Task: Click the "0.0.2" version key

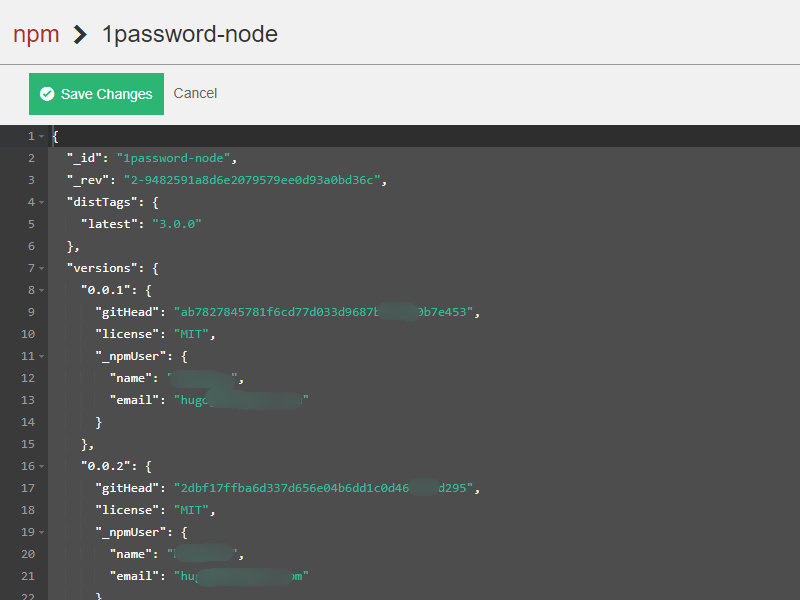Action: (x=106, y=466)
